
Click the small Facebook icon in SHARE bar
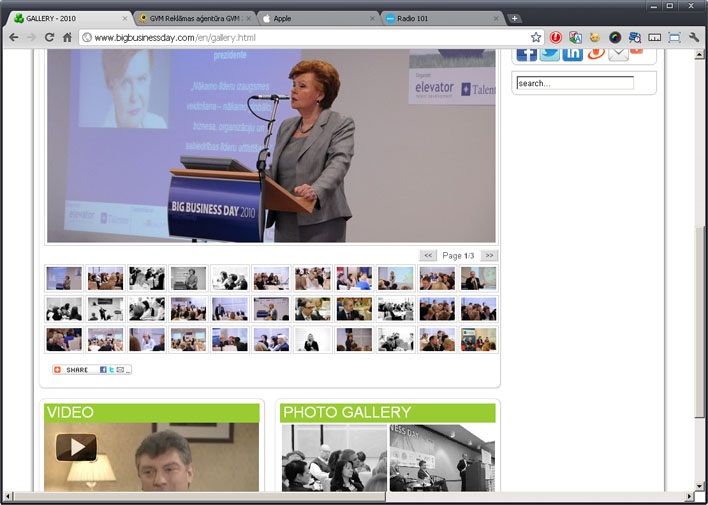pyautogui.click(x=103, y=370)
